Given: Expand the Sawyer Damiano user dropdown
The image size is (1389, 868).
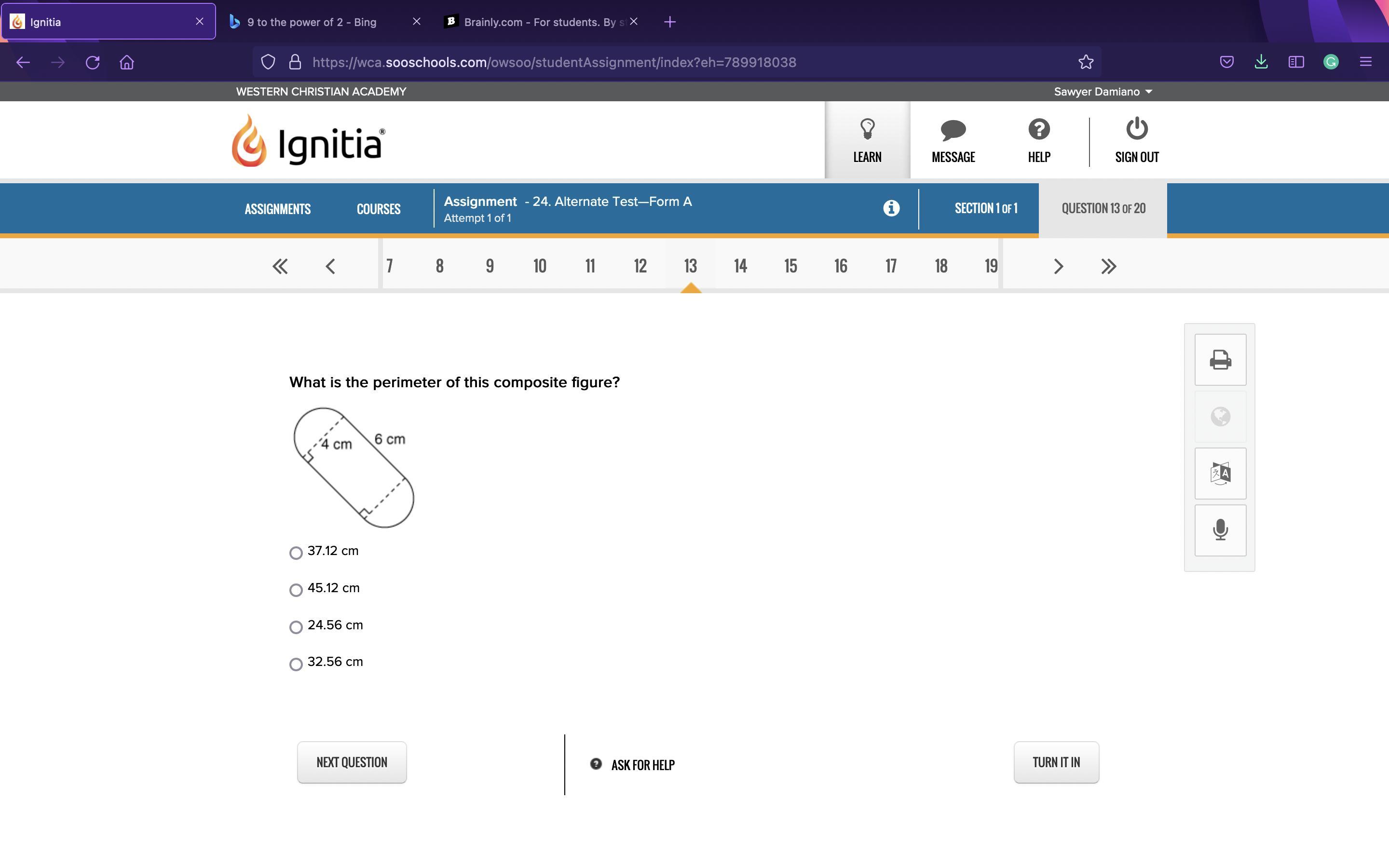Looking at the screenshot, I should (1103, 92).
